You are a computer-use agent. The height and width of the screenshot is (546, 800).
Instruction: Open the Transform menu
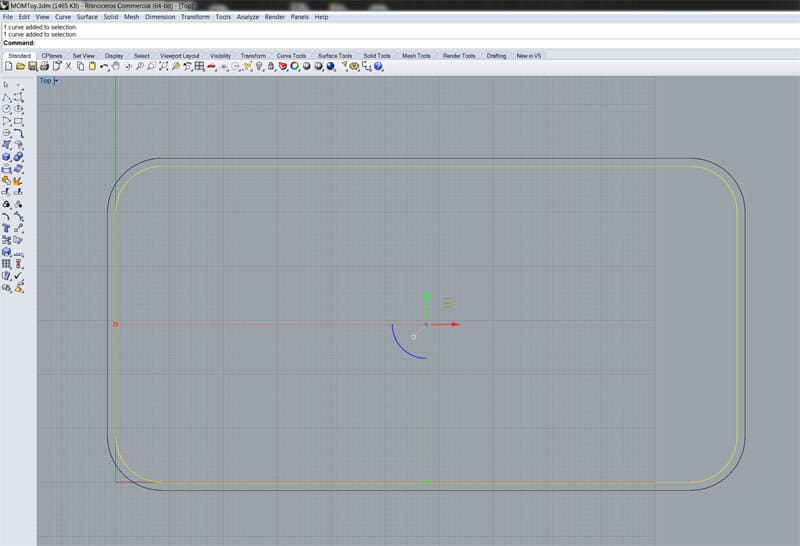click(x=195, y=17)
